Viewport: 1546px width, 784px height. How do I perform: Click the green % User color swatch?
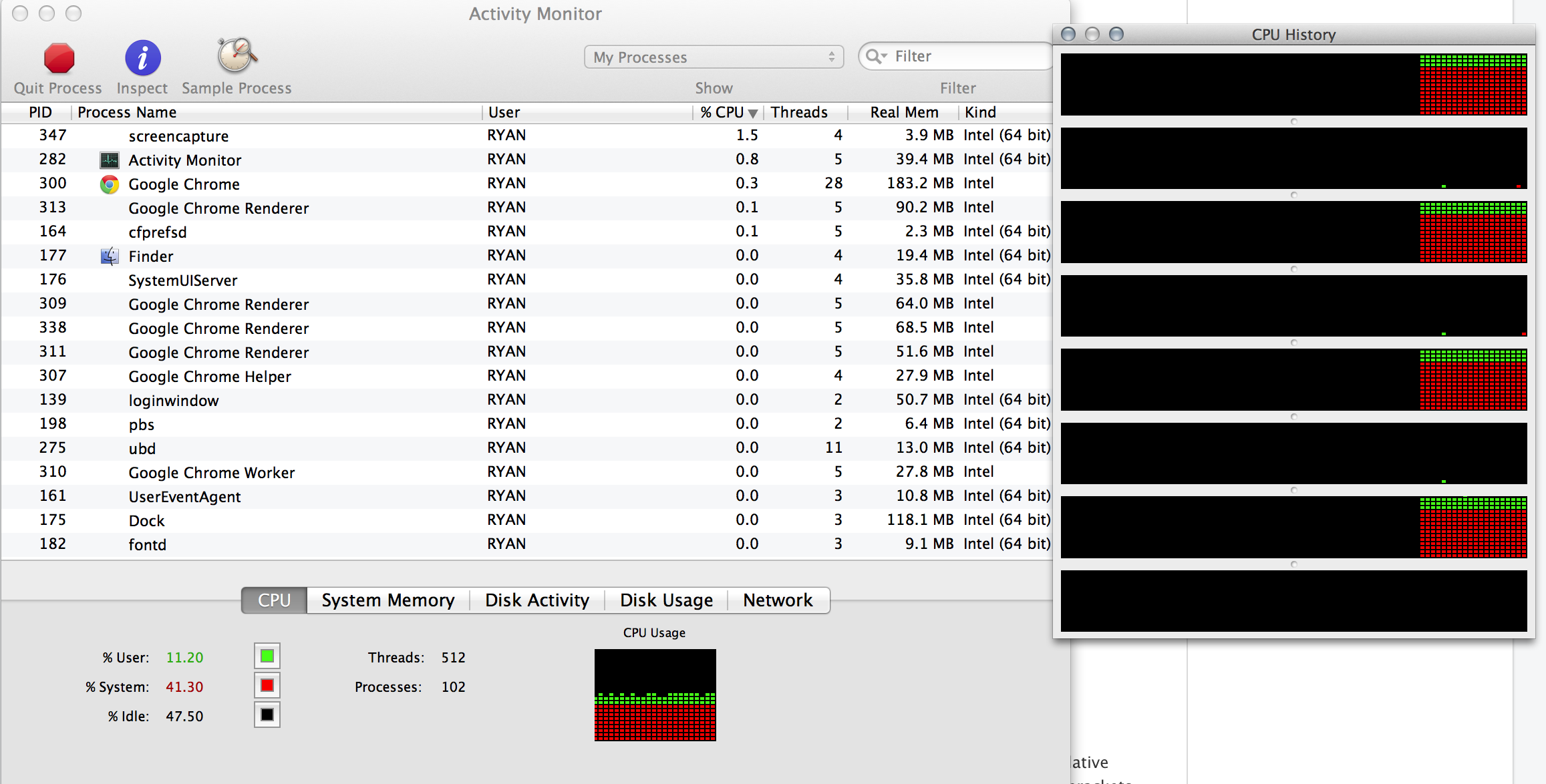[x=267, y=656]
